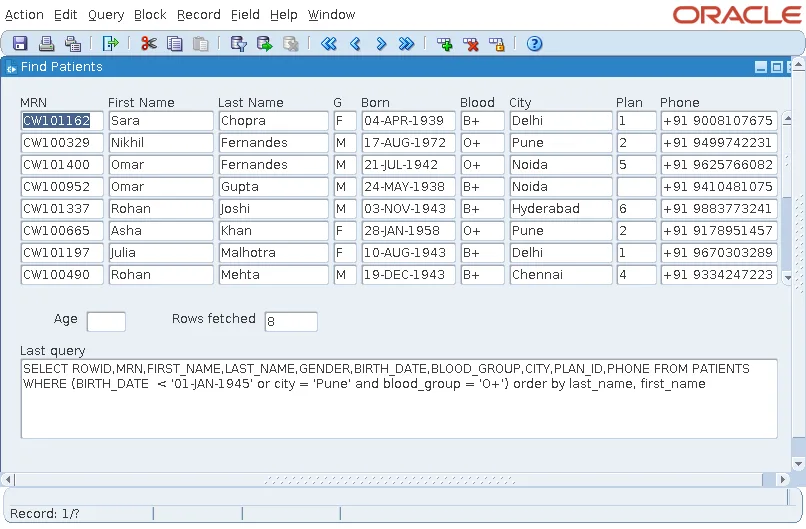Screen dimensions: 806x529
Task: Click last name cell Joshi
Action: 273,209
